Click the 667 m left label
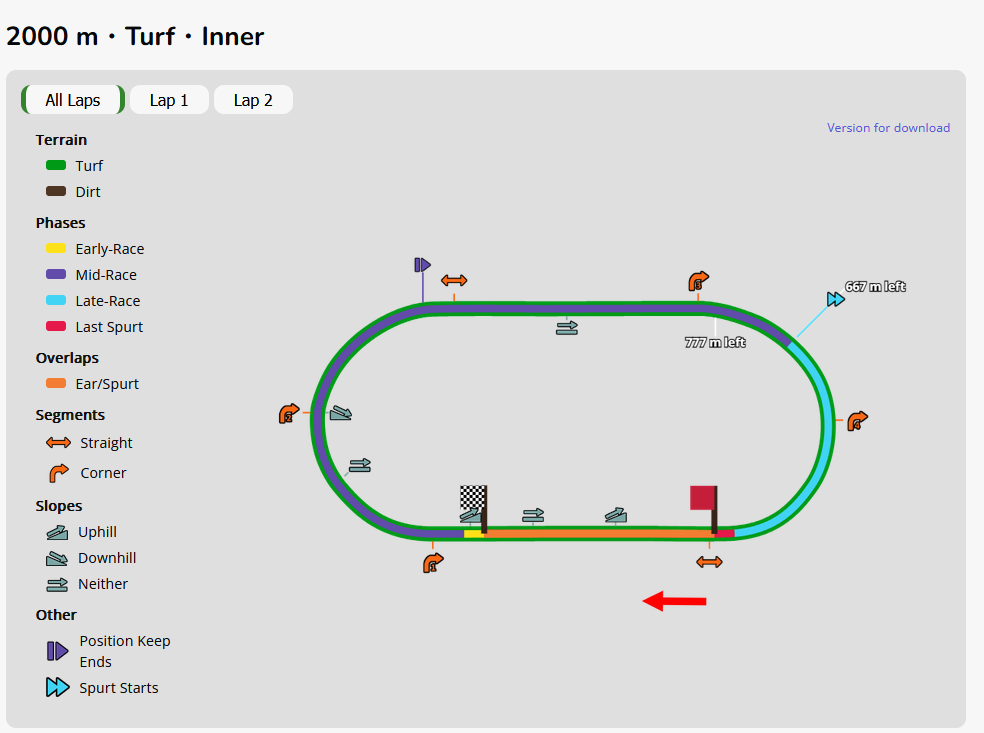 (875, 286)
